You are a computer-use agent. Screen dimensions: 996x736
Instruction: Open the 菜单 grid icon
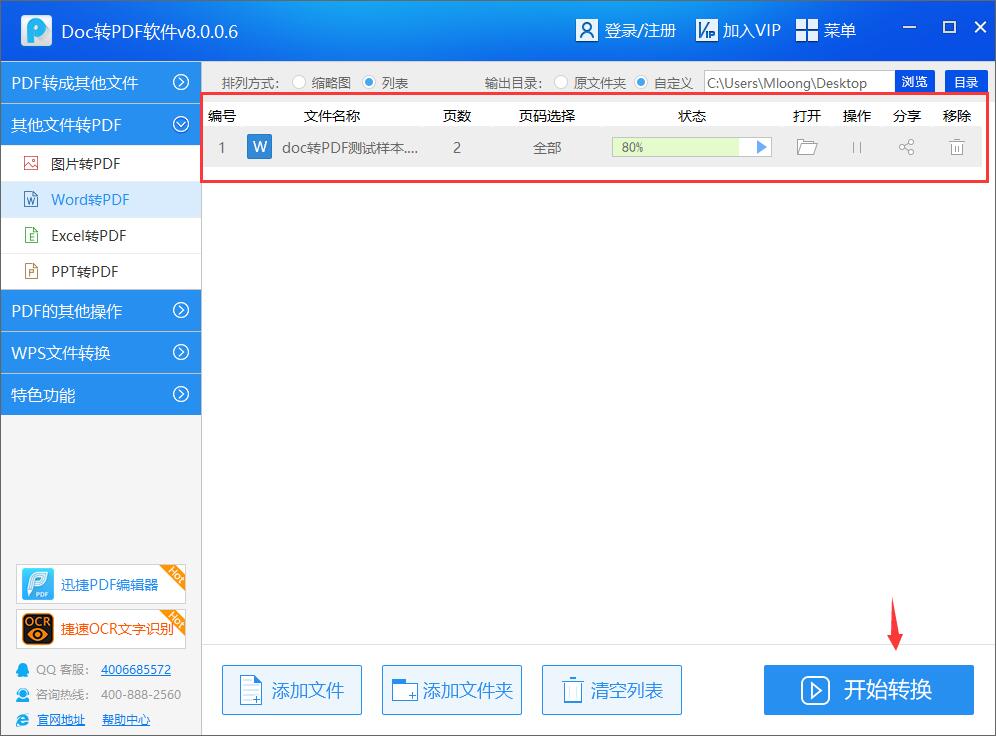click(807, 30)
